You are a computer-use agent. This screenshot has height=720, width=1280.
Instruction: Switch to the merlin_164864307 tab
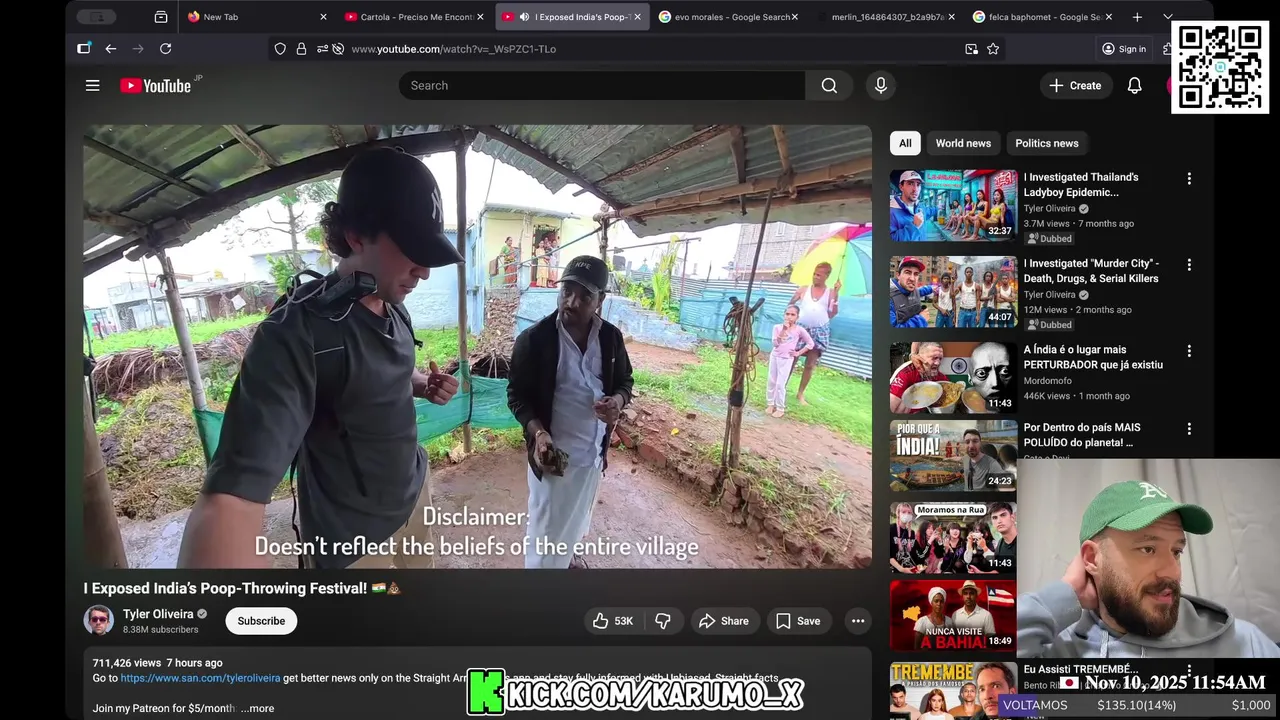pos(886,17)
